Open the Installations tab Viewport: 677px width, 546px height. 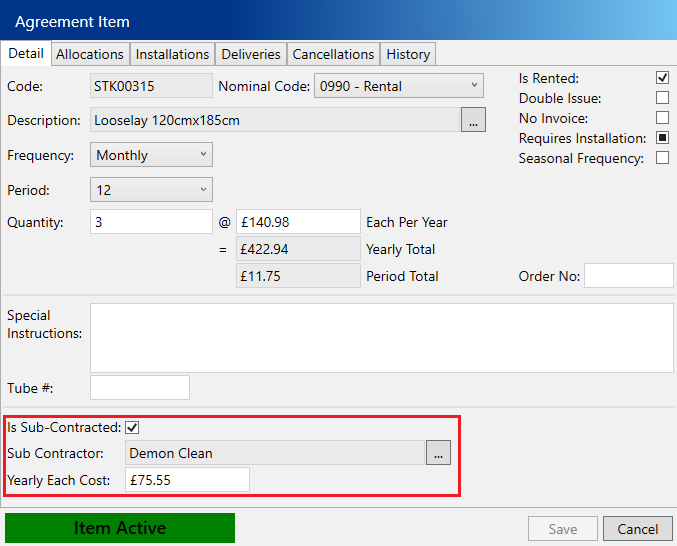172,54
